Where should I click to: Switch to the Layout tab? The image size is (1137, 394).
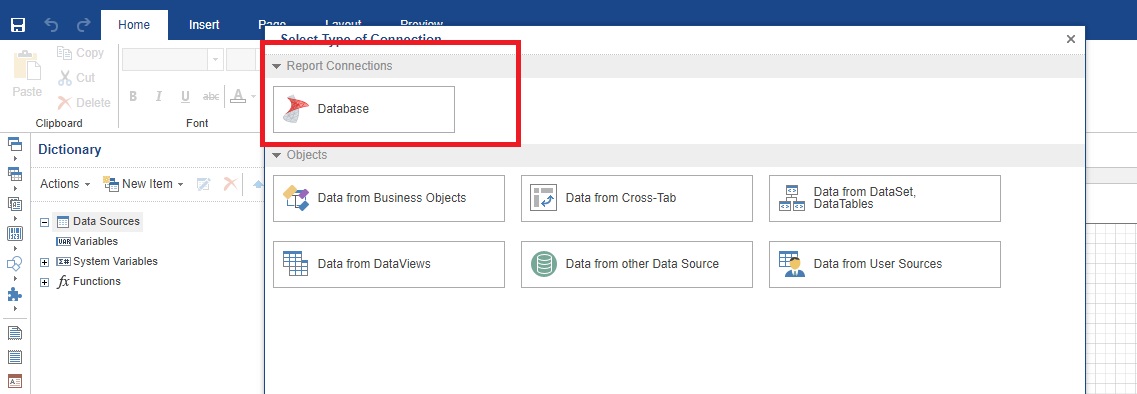[x=343, y=24]
